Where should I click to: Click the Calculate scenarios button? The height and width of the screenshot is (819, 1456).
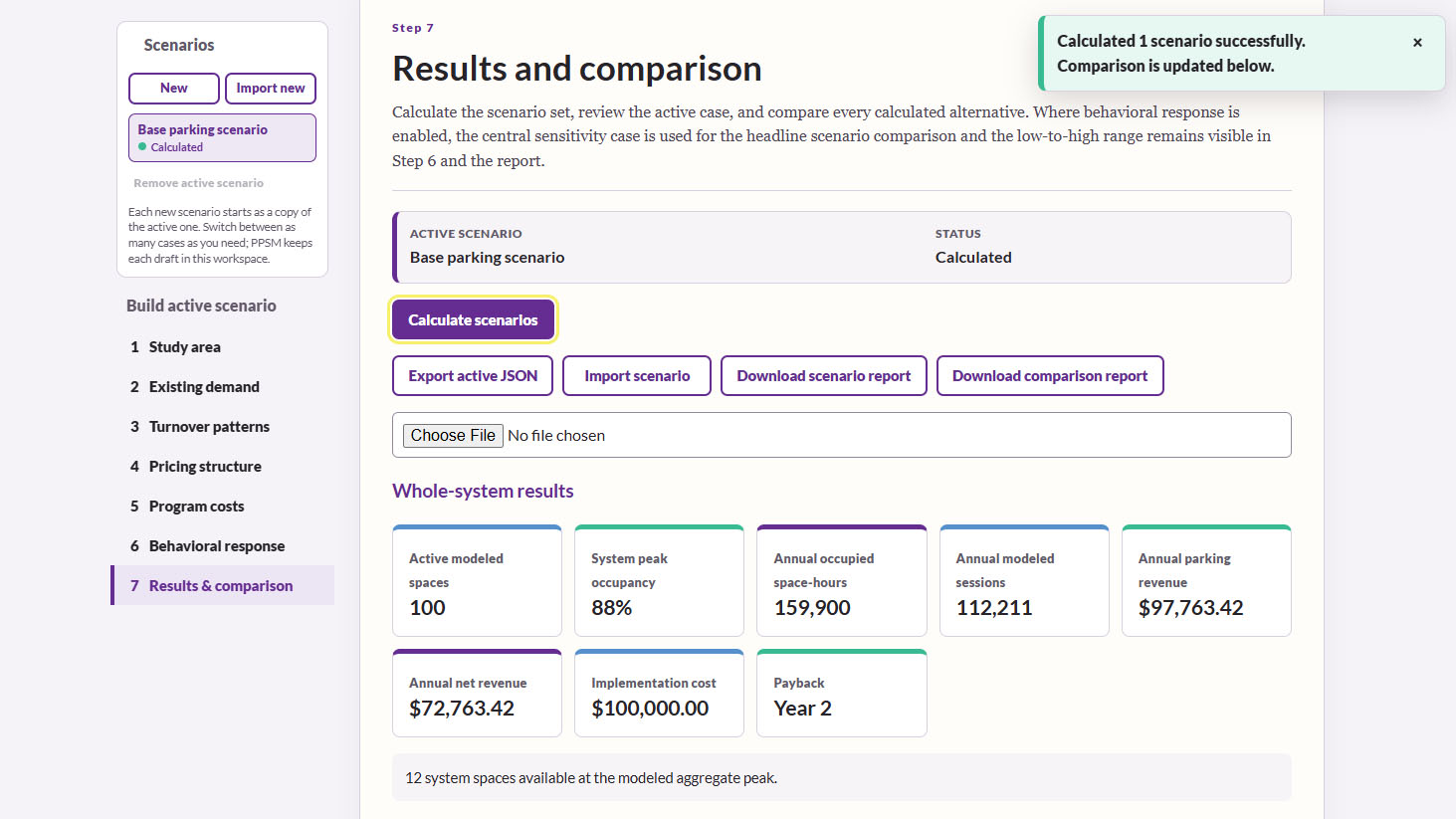(473, 319)
